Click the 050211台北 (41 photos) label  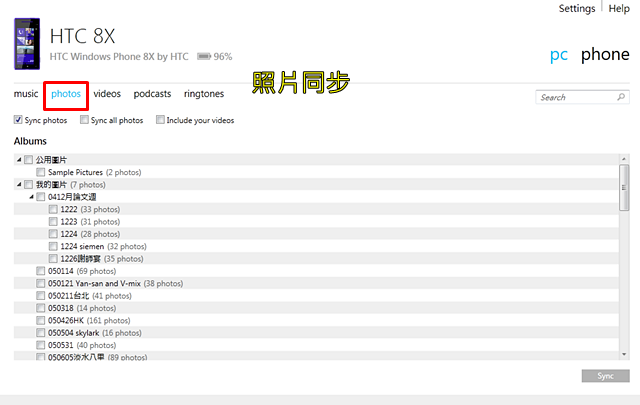tap(90, 296)
